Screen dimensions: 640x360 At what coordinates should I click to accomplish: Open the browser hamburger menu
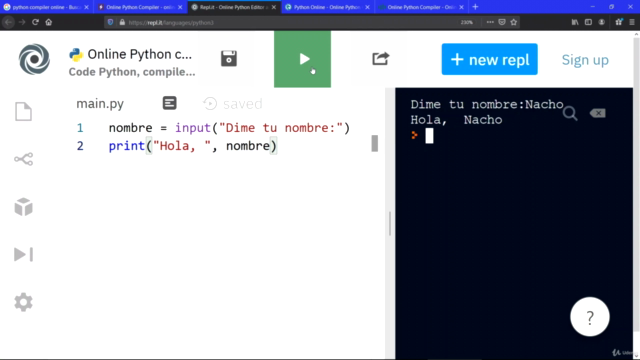pyautogui.click(x=632, y=22)
